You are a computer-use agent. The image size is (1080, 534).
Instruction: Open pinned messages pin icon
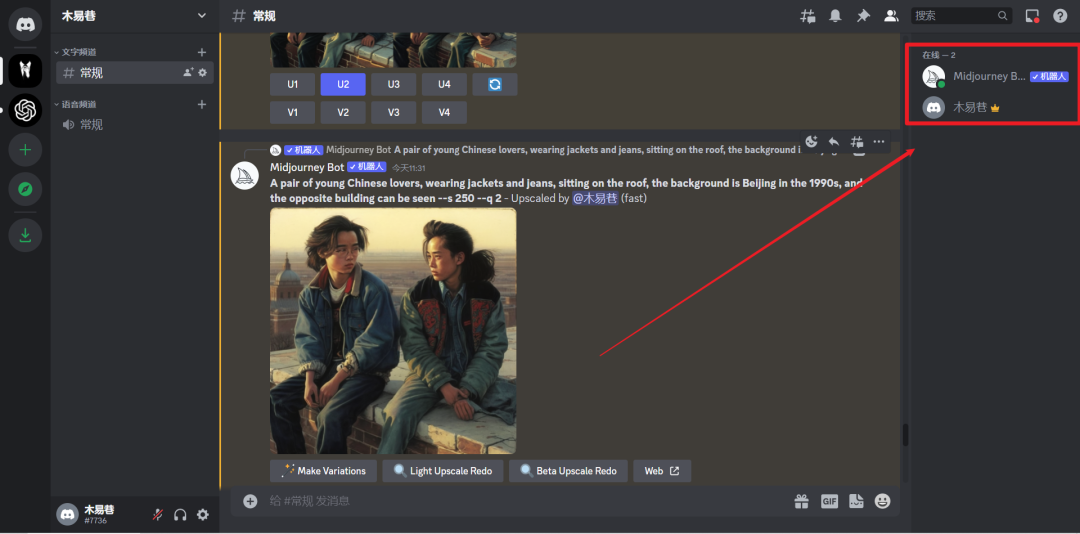(863, 16)
